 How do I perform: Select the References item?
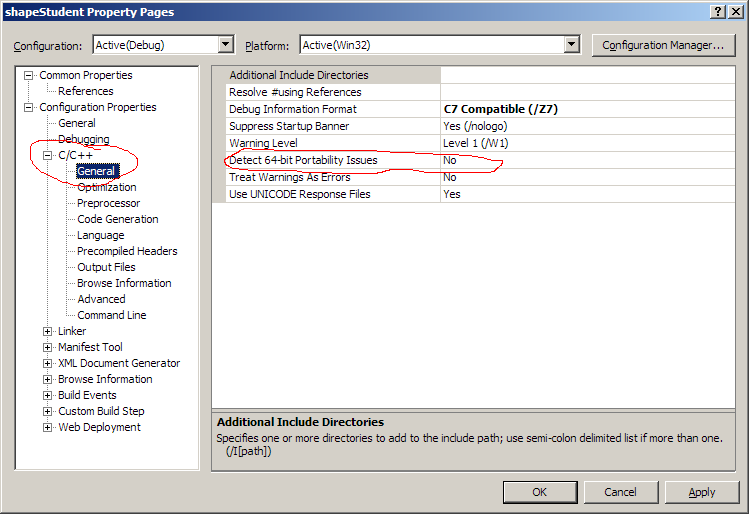[85, 91]
